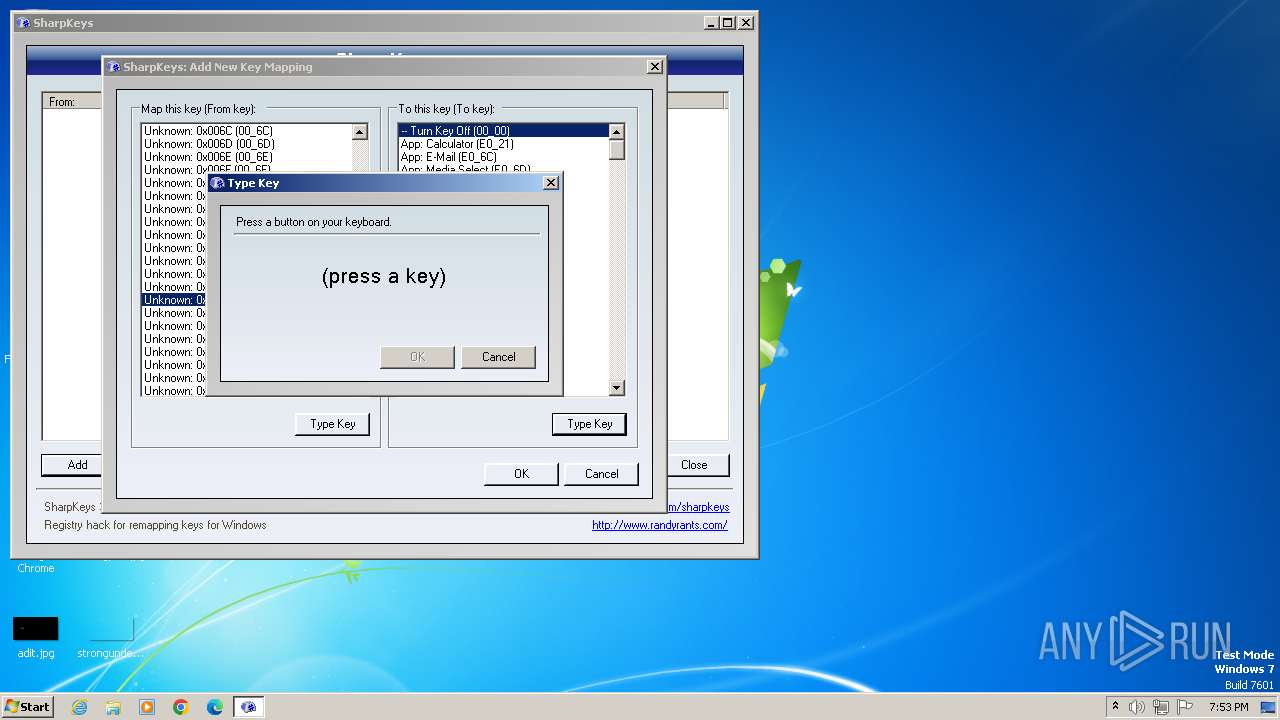1280x720 pixels.
Task: Close the Type Key dialog with X
Action: (x=550, y=183)
